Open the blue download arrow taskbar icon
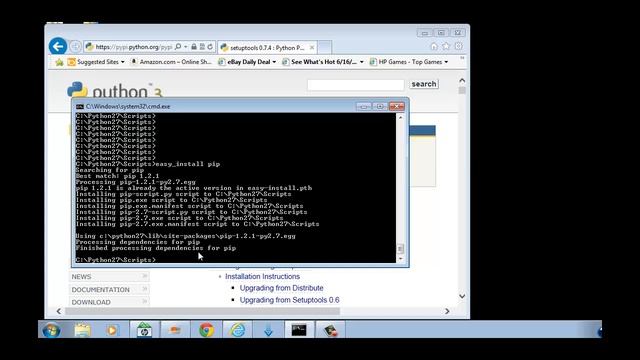This screenshot has width=640, height=360. click(x=268, y=330)
